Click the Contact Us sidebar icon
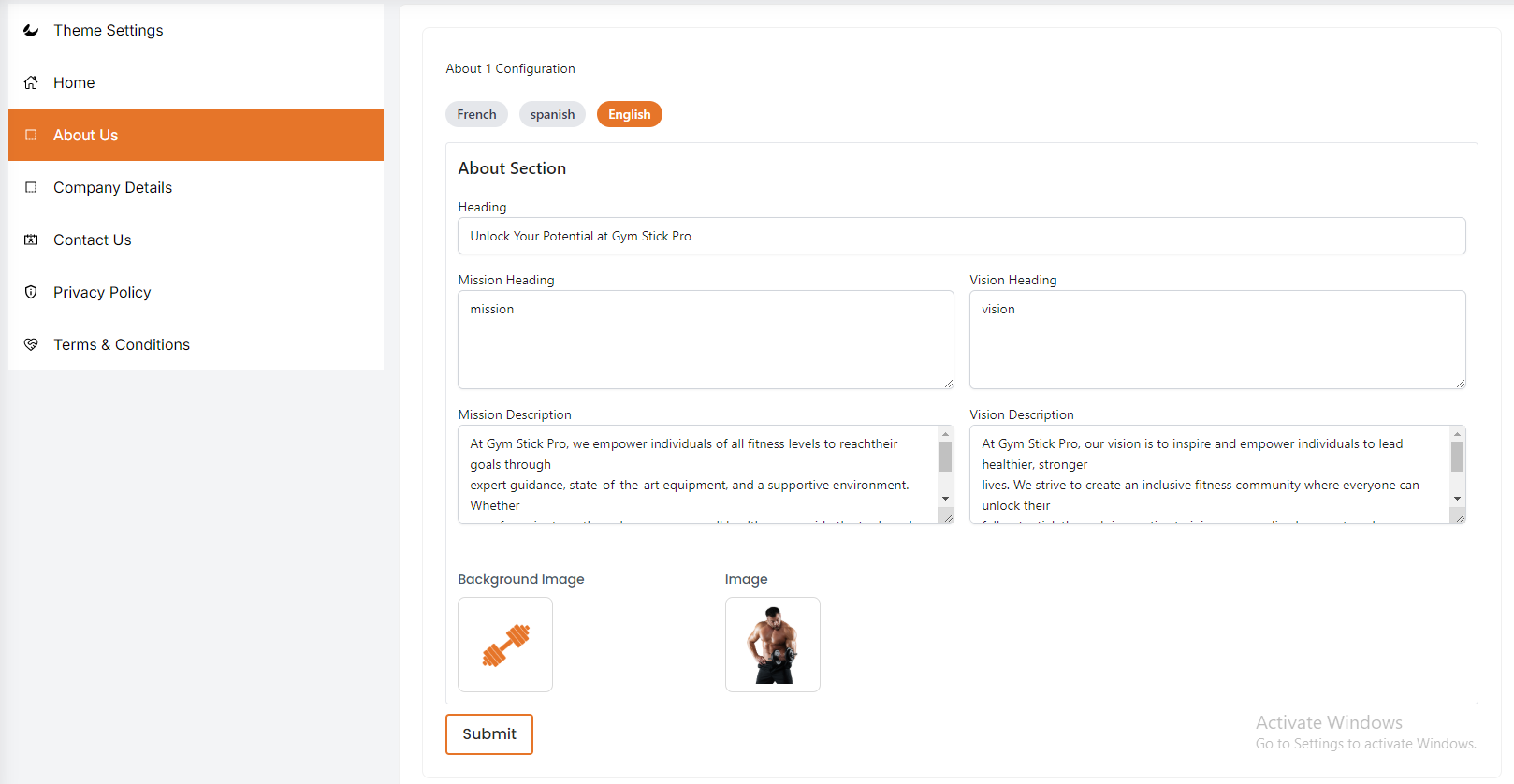This screenshot has height=784, width=1514. click(31, 240)
